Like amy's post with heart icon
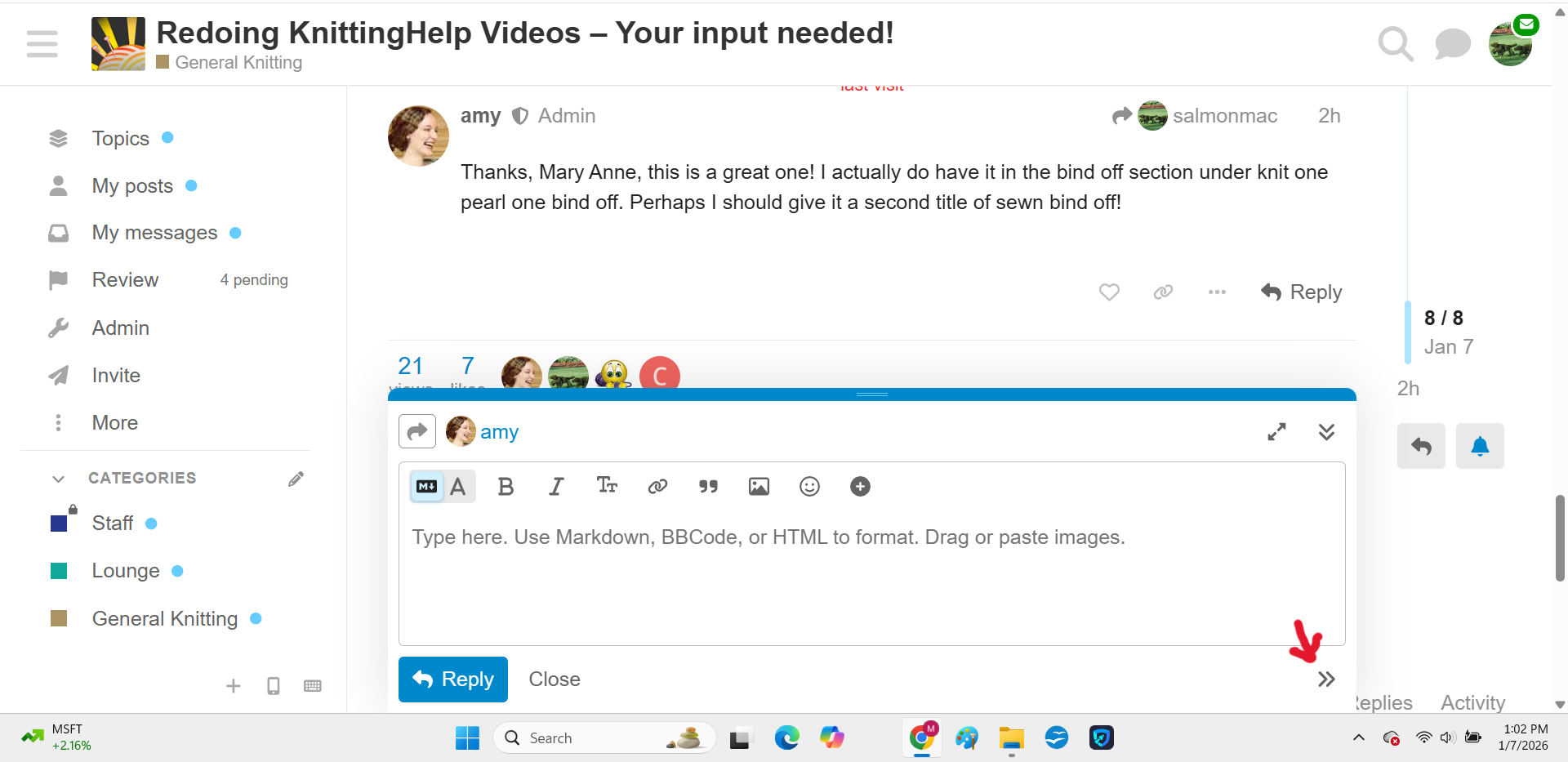 tap(1108, 292)
